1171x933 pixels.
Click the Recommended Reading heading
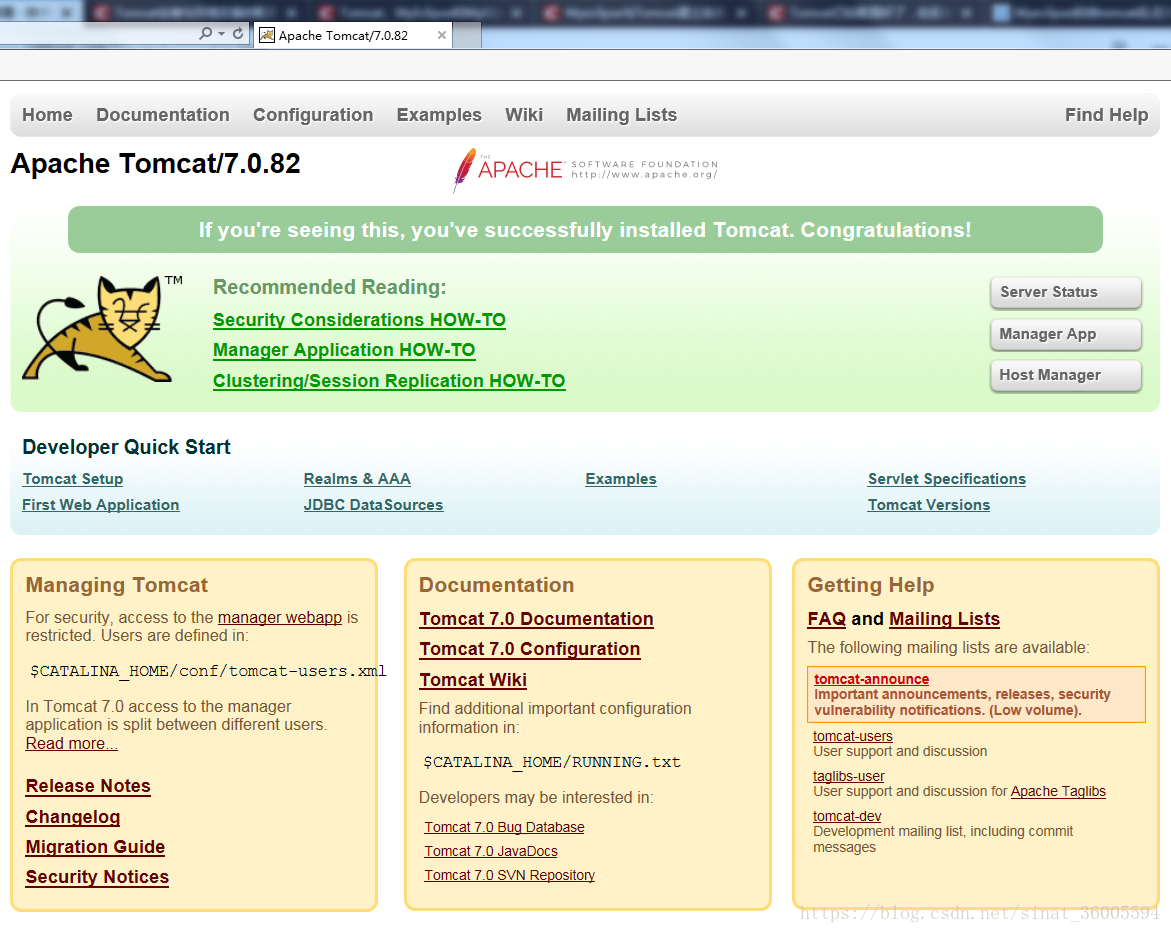[329, 288]
